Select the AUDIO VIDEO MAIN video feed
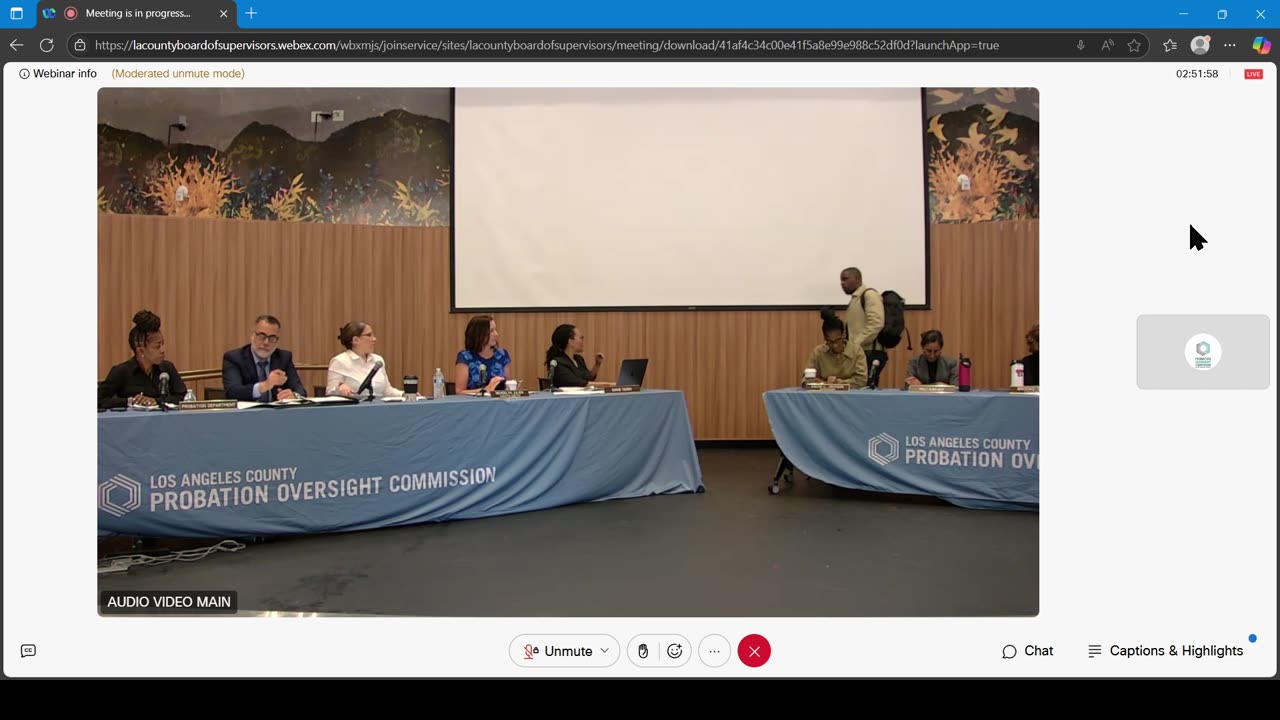1280x720 pixels. [568, 352]
